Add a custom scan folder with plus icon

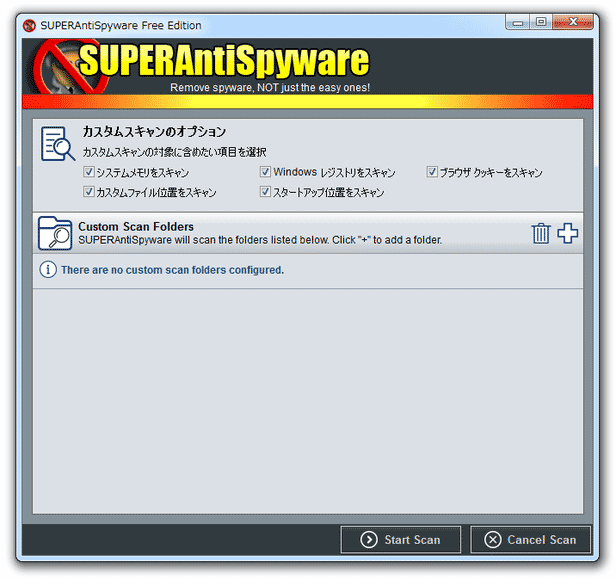point(568,233)
